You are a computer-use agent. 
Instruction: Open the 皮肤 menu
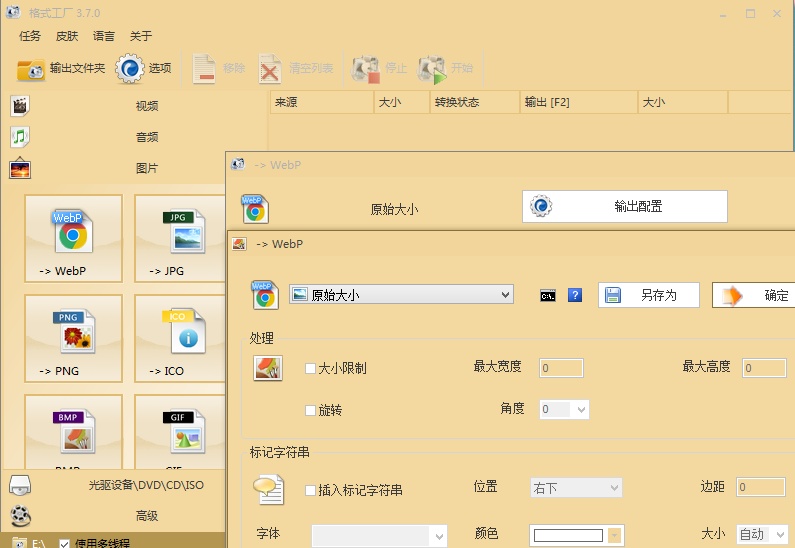(x=67, y=36)
